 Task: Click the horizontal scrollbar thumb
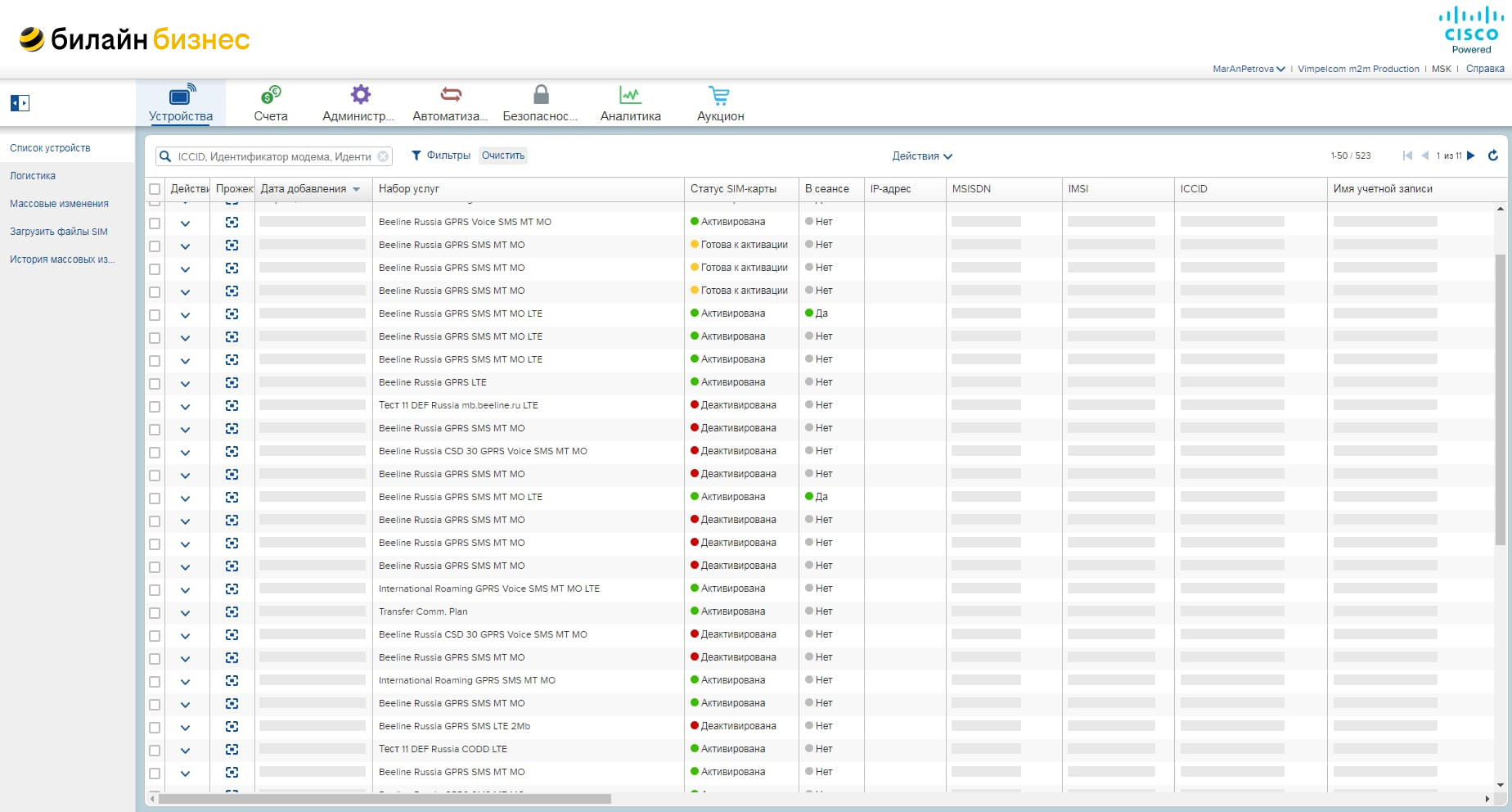(x=385, y=799)
